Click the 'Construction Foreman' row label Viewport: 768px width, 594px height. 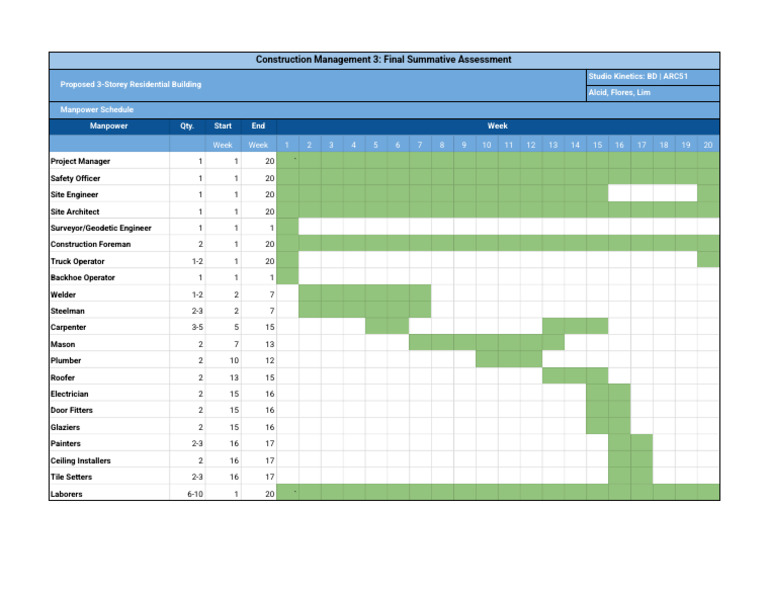(x=91, y=244)
